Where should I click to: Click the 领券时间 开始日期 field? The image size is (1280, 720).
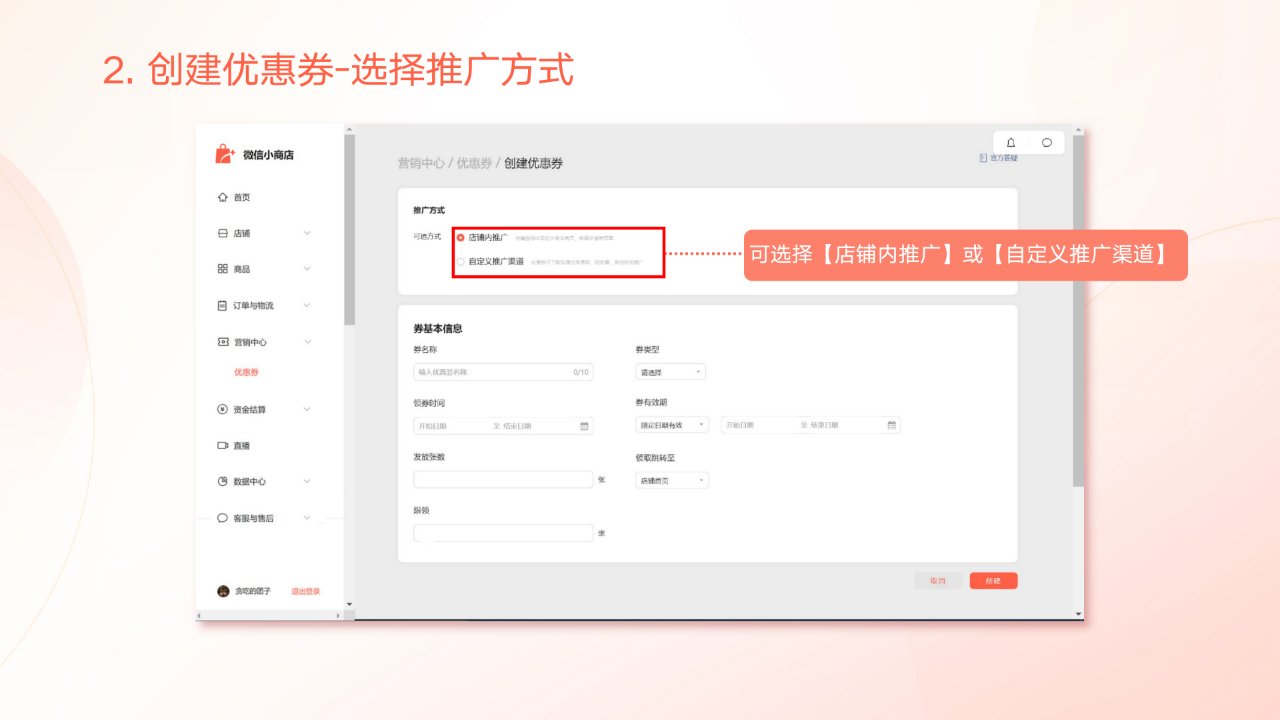(x=433, y=426)
